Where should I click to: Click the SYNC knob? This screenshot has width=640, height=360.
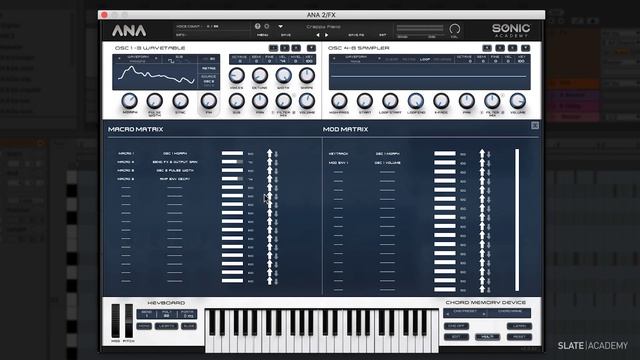point(180,100)
